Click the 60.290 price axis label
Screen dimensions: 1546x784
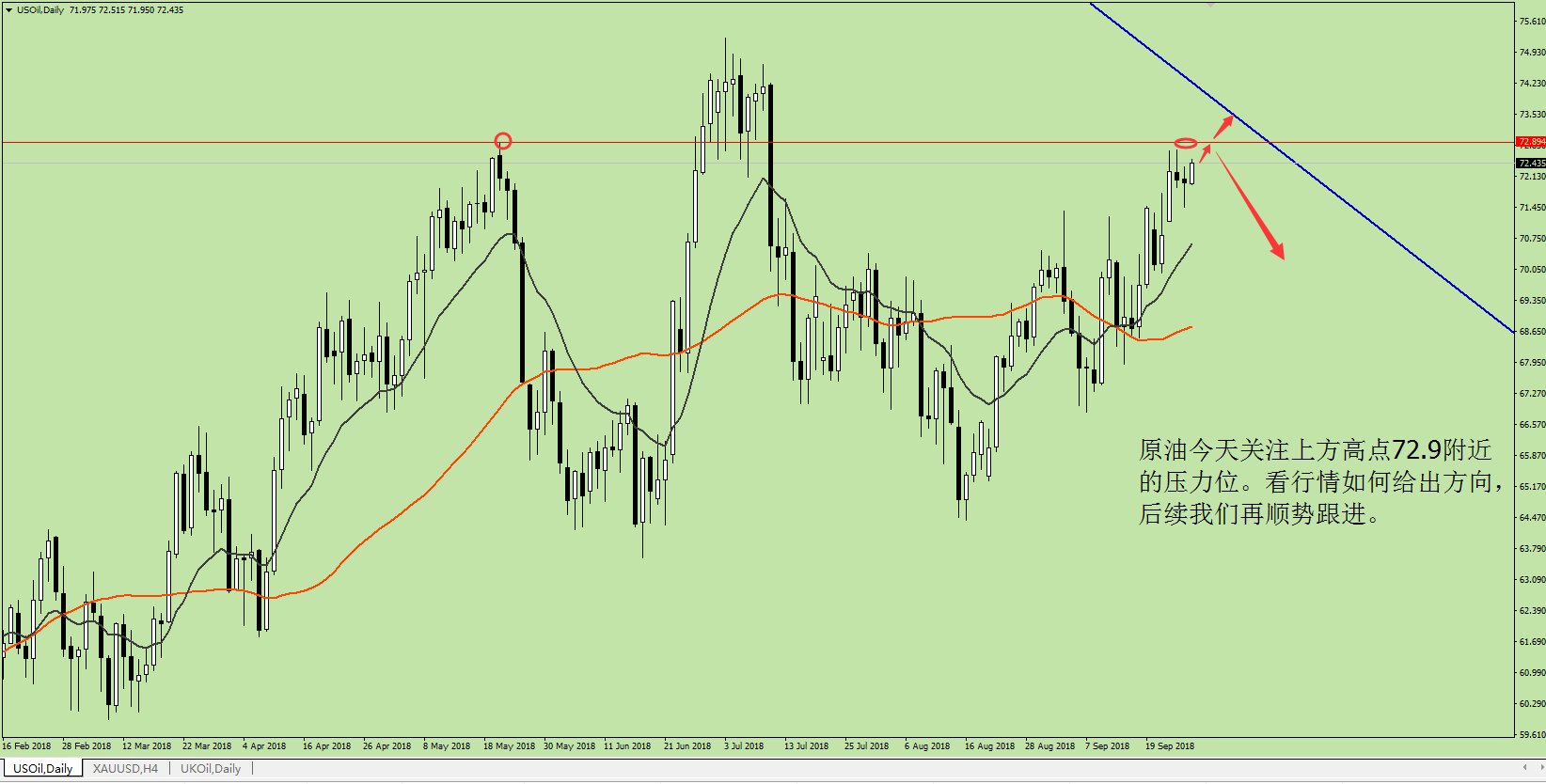click(x=1532, y=704)
